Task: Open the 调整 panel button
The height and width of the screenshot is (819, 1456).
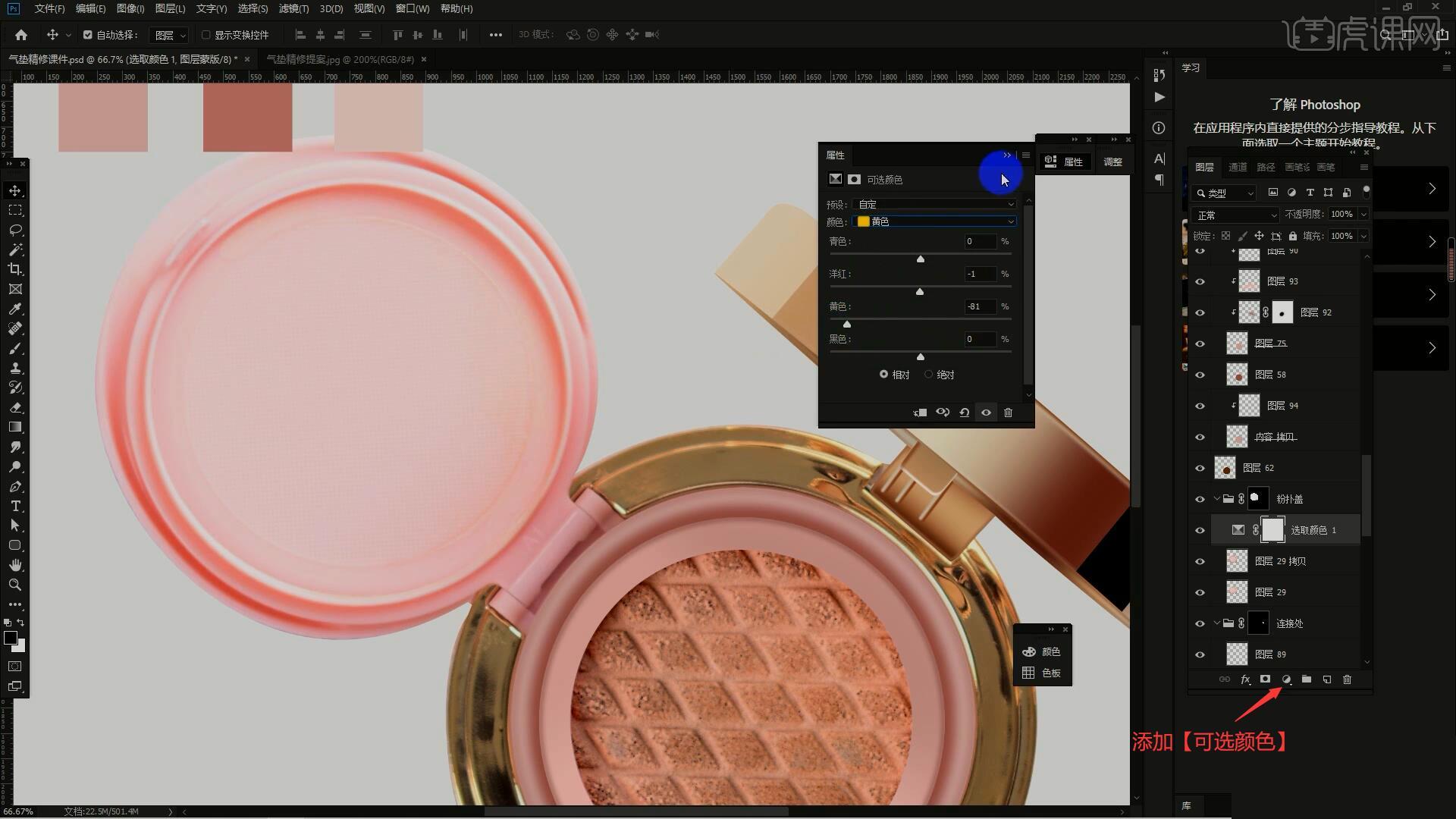Action: tap(1112, 162)
